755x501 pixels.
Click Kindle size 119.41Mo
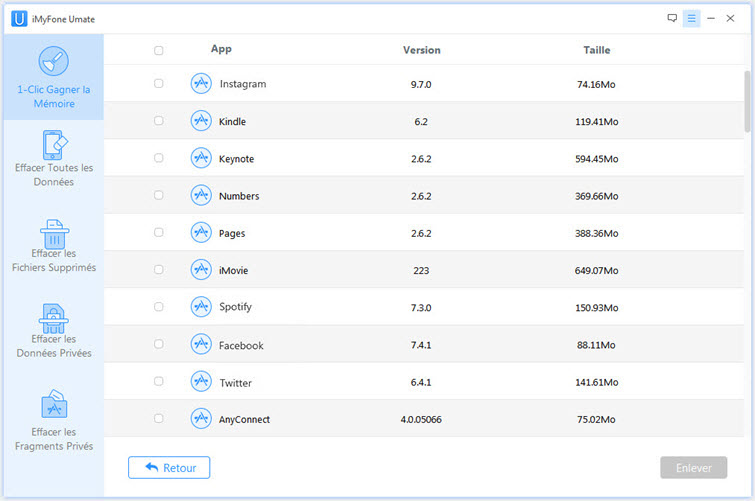597,122
